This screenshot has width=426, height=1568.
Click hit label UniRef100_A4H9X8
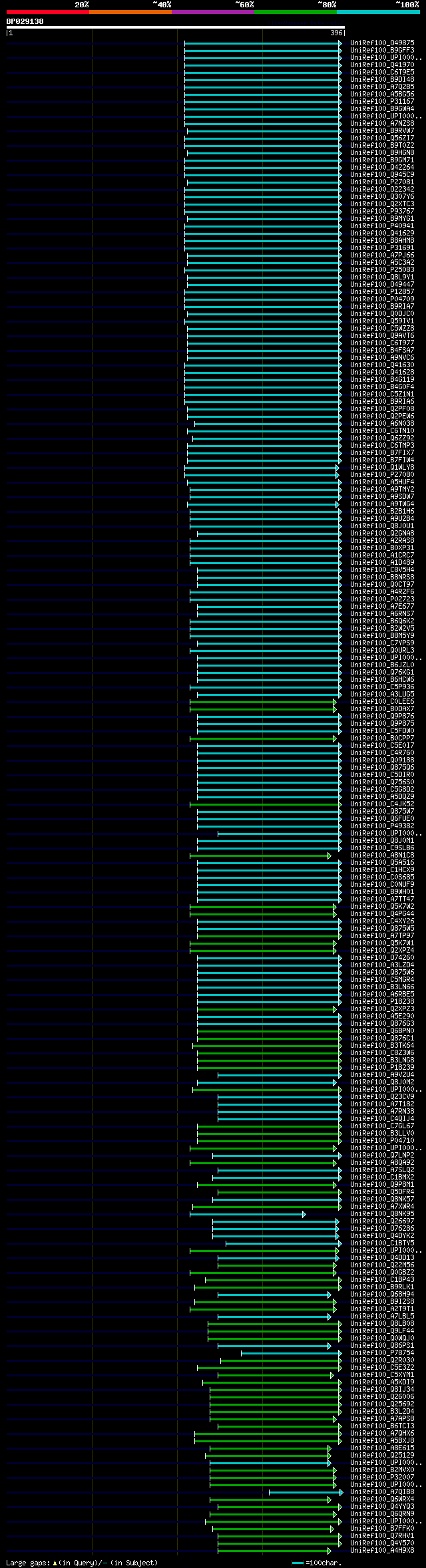tap(382, 1550)
